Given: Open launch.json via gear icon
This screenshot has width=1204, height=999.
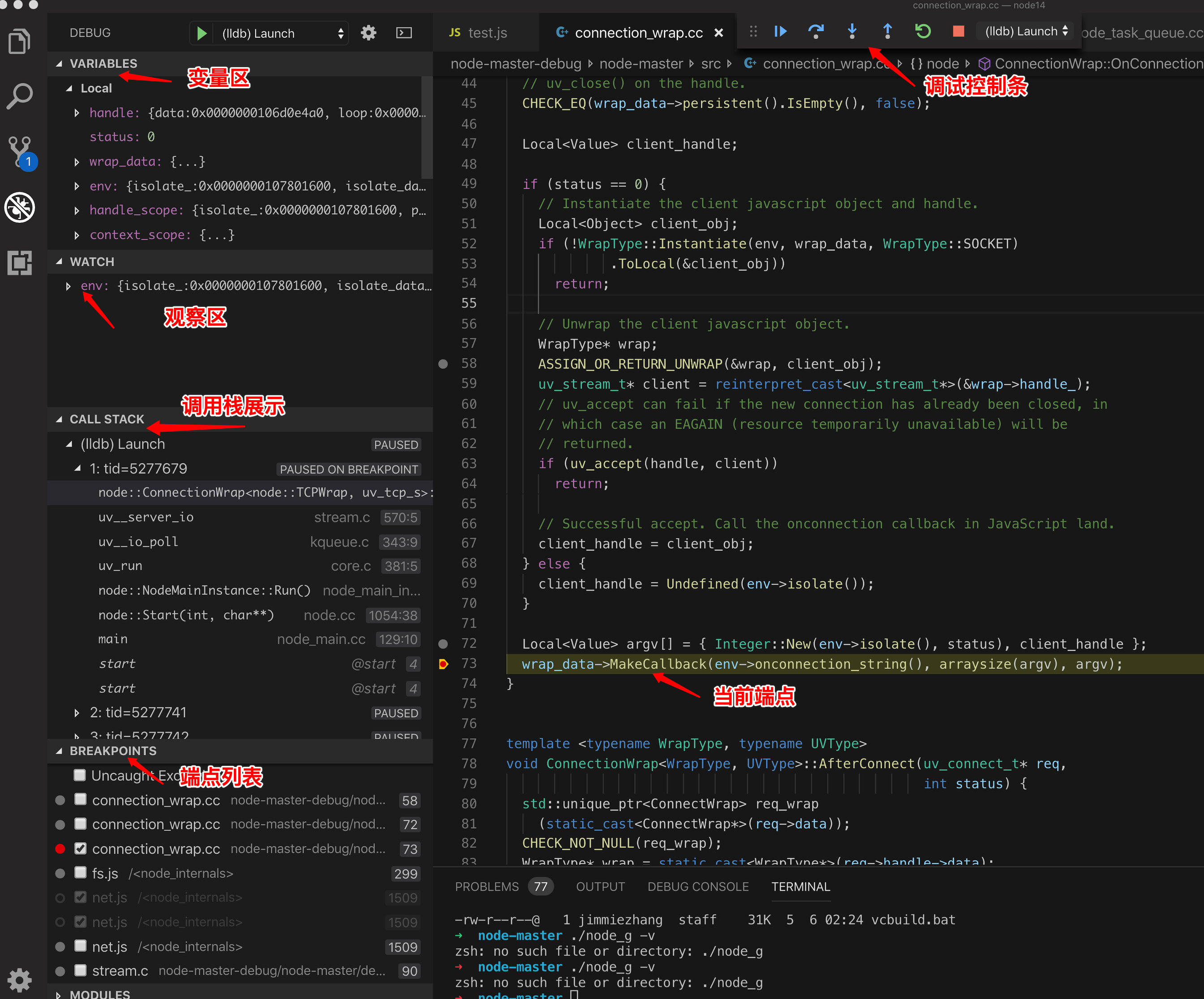Looking at the screenshot, I should [x=369, y=33].
